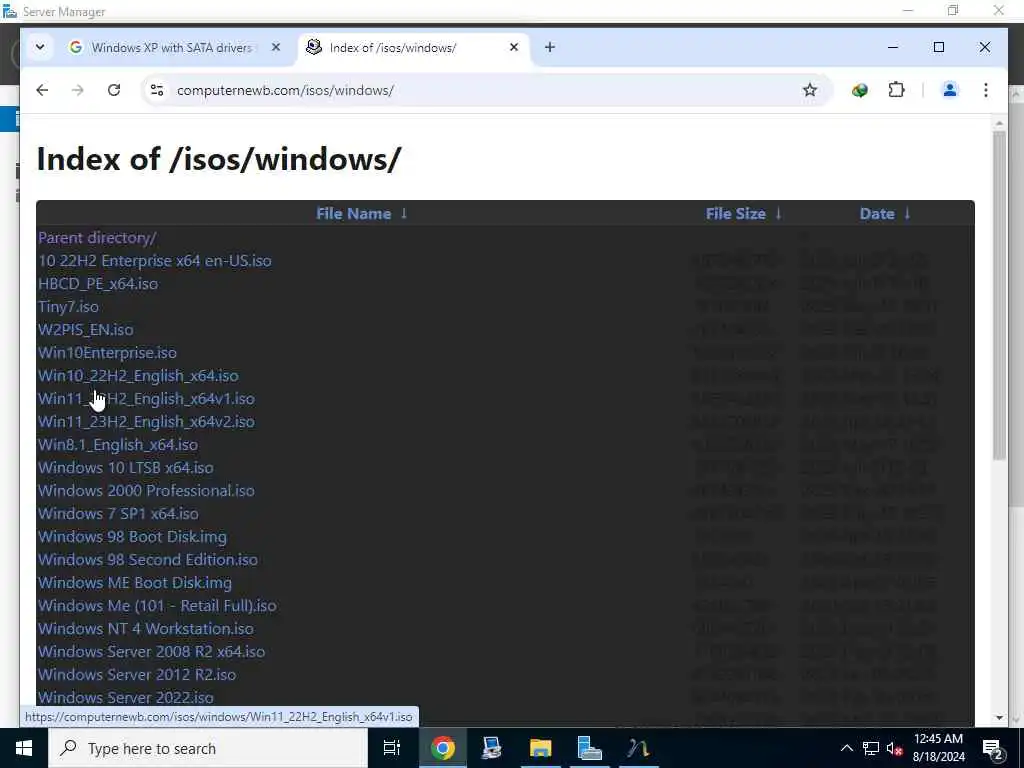The image size is (1024, 768).
Task: Download Win11 22H2 English x64v1.iso
Action: [x=146, y=398]
